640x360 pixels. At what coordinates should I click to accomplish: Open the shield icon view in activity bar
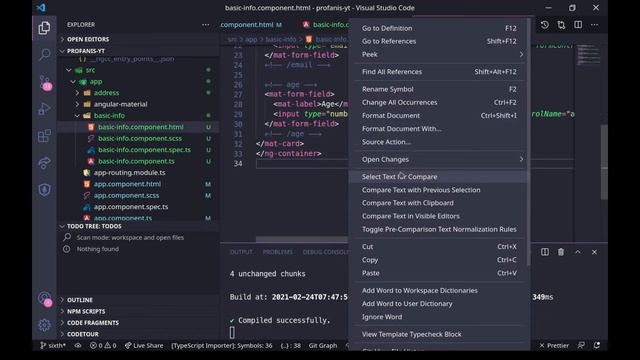44,190
